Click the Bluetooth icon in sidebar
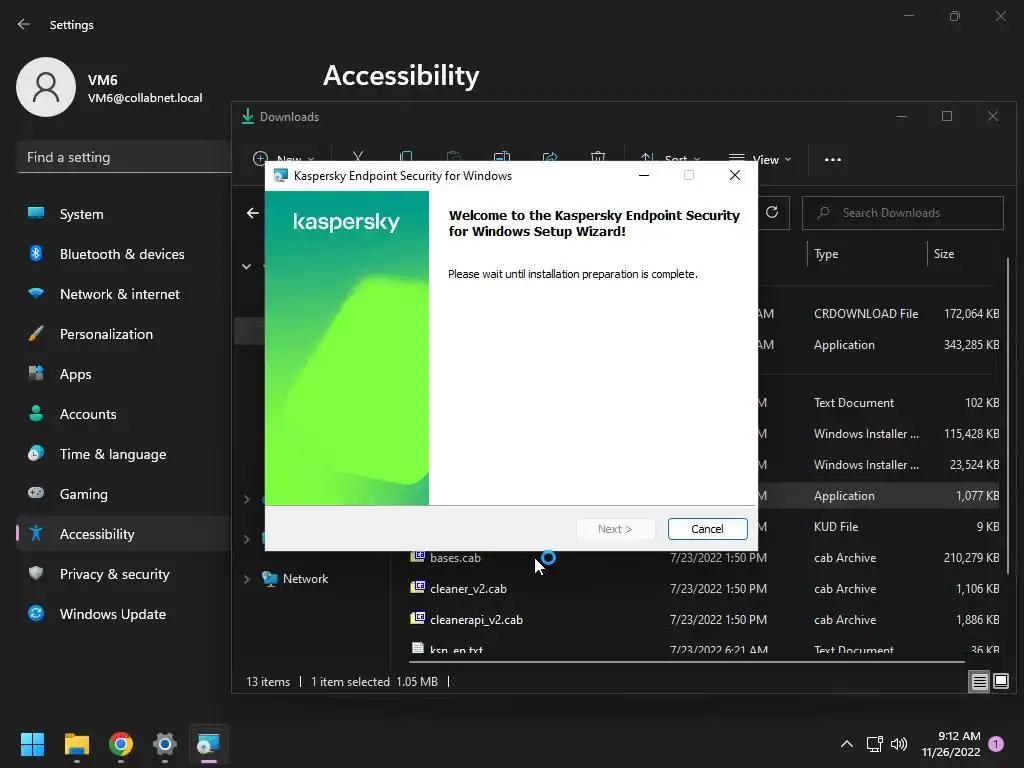This screenshot has width=1024, height=768. click(36, 253)
